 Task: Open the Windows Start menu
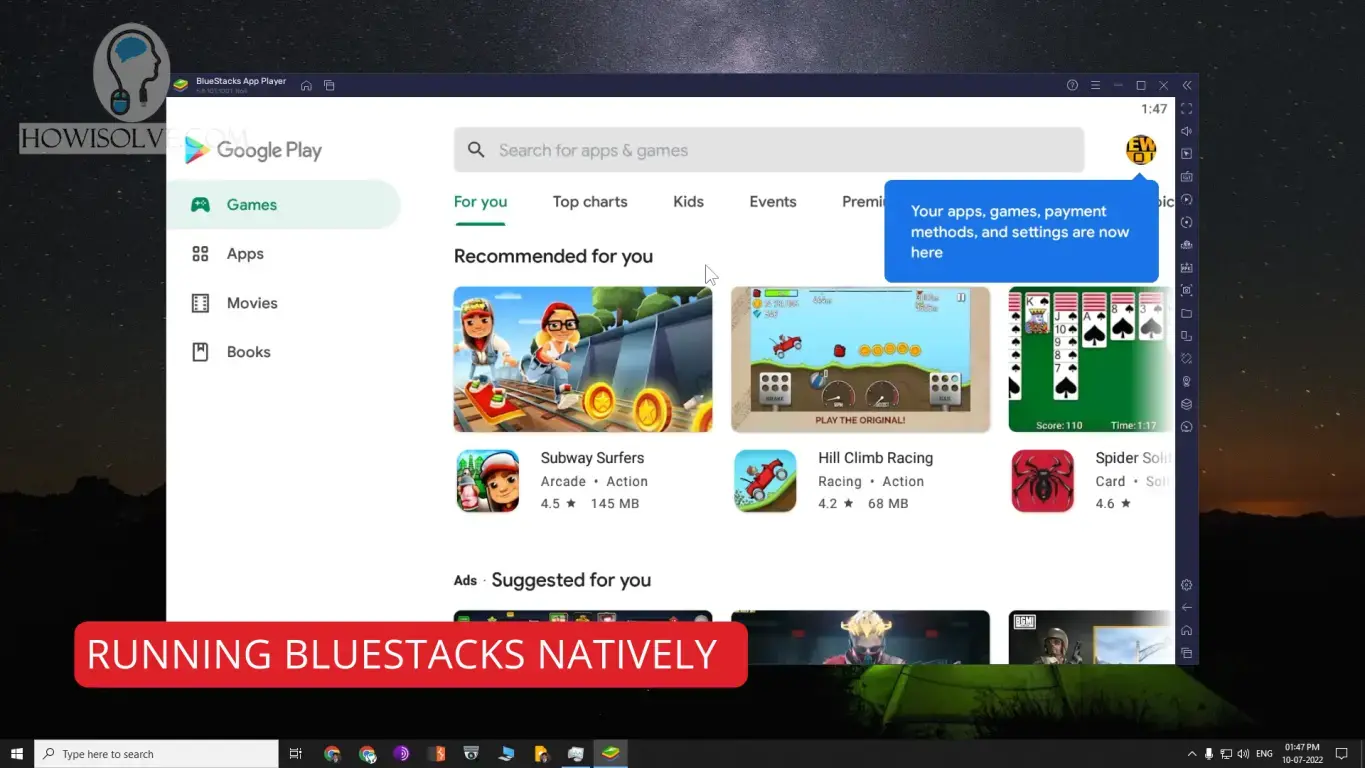tap(17, 754)
